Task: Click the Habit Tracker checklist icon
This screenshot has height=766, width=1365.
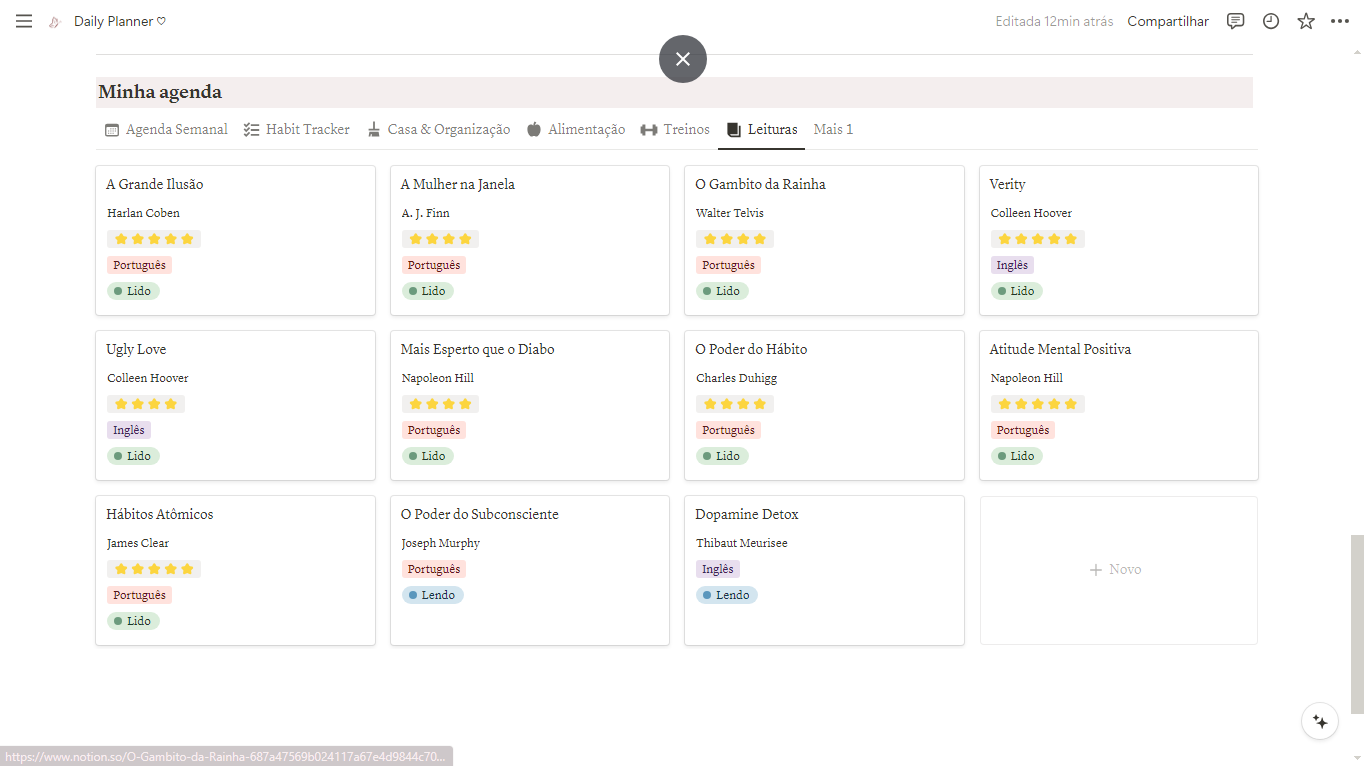Action: click(252, 130)
